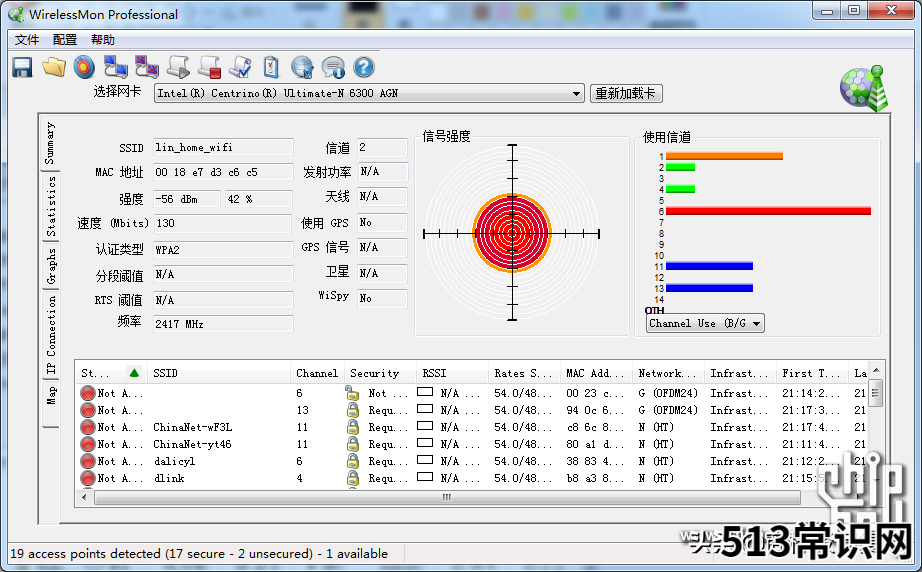This screenshot has height=572, width=922.
Task: Click the connect computers toolbar icon
Action: [115, 68]
